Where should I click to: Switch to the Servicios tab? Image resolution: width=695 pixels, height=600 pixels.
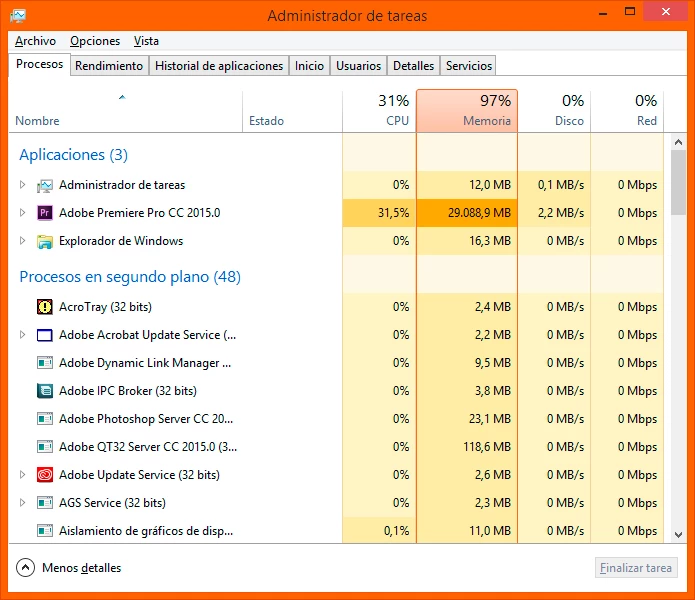[x=469, y=66]
